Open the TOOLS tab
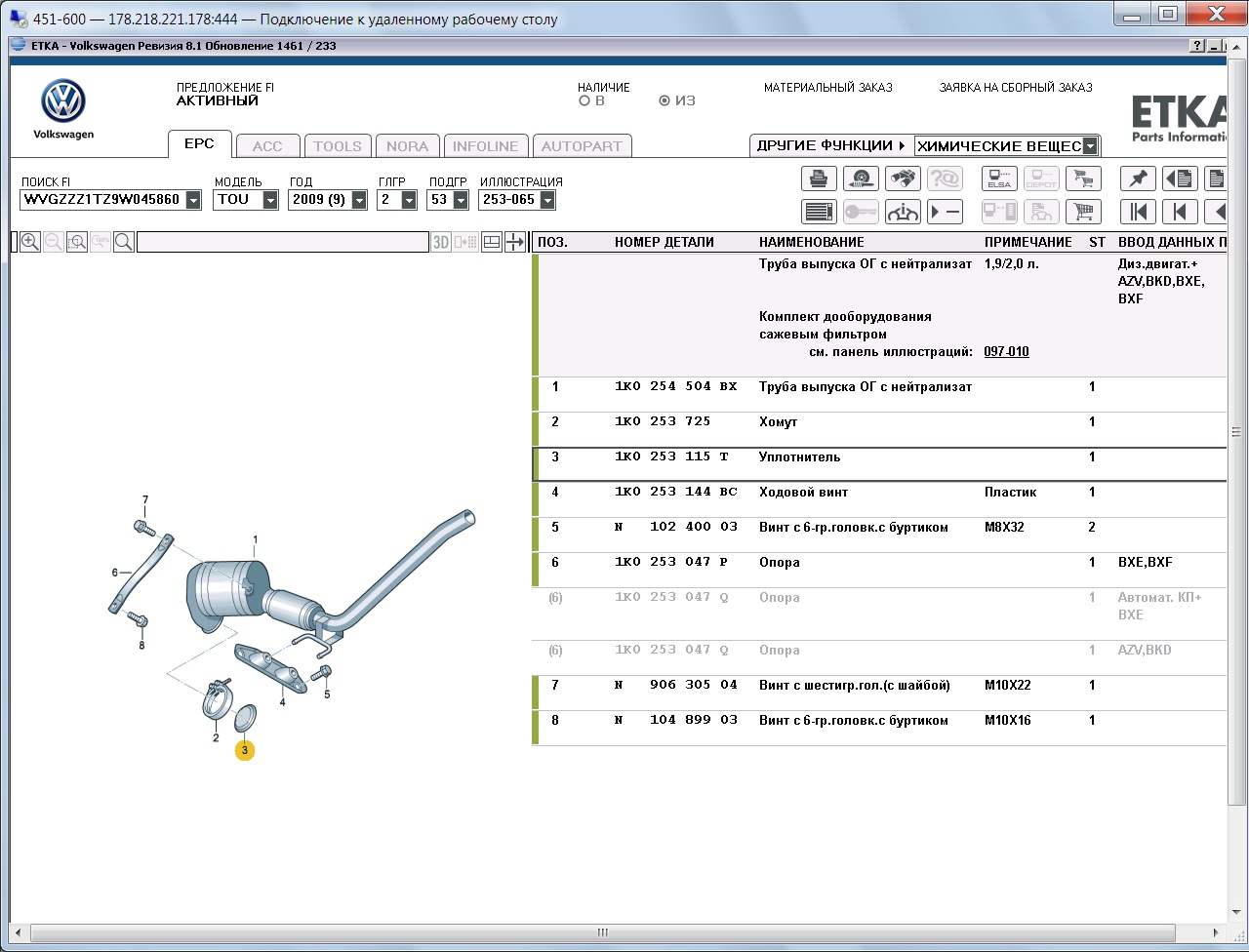The width and height of the screenshot is (1249, 952). [x=338, y=146]
